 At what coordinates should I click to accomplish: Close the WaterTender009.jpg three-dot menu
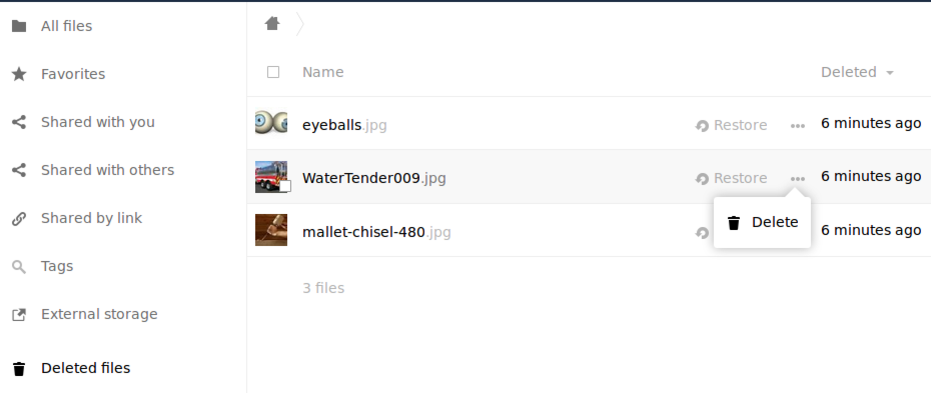(797, 179)
